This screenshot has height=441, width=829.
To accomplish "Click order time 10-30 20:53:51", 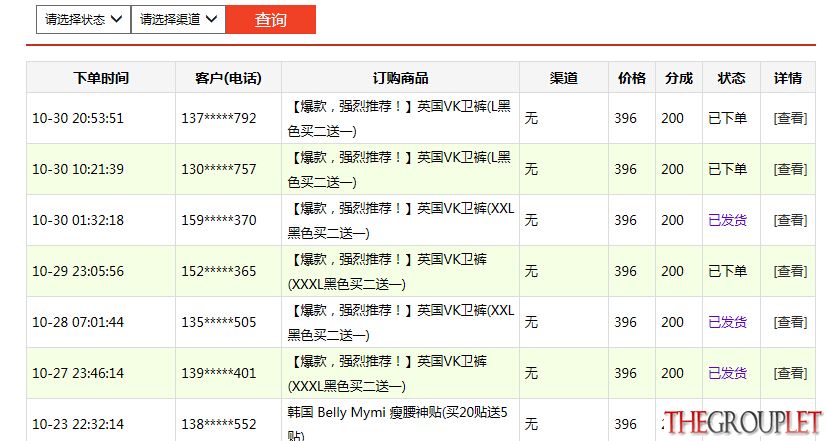I will pos(78,118).
